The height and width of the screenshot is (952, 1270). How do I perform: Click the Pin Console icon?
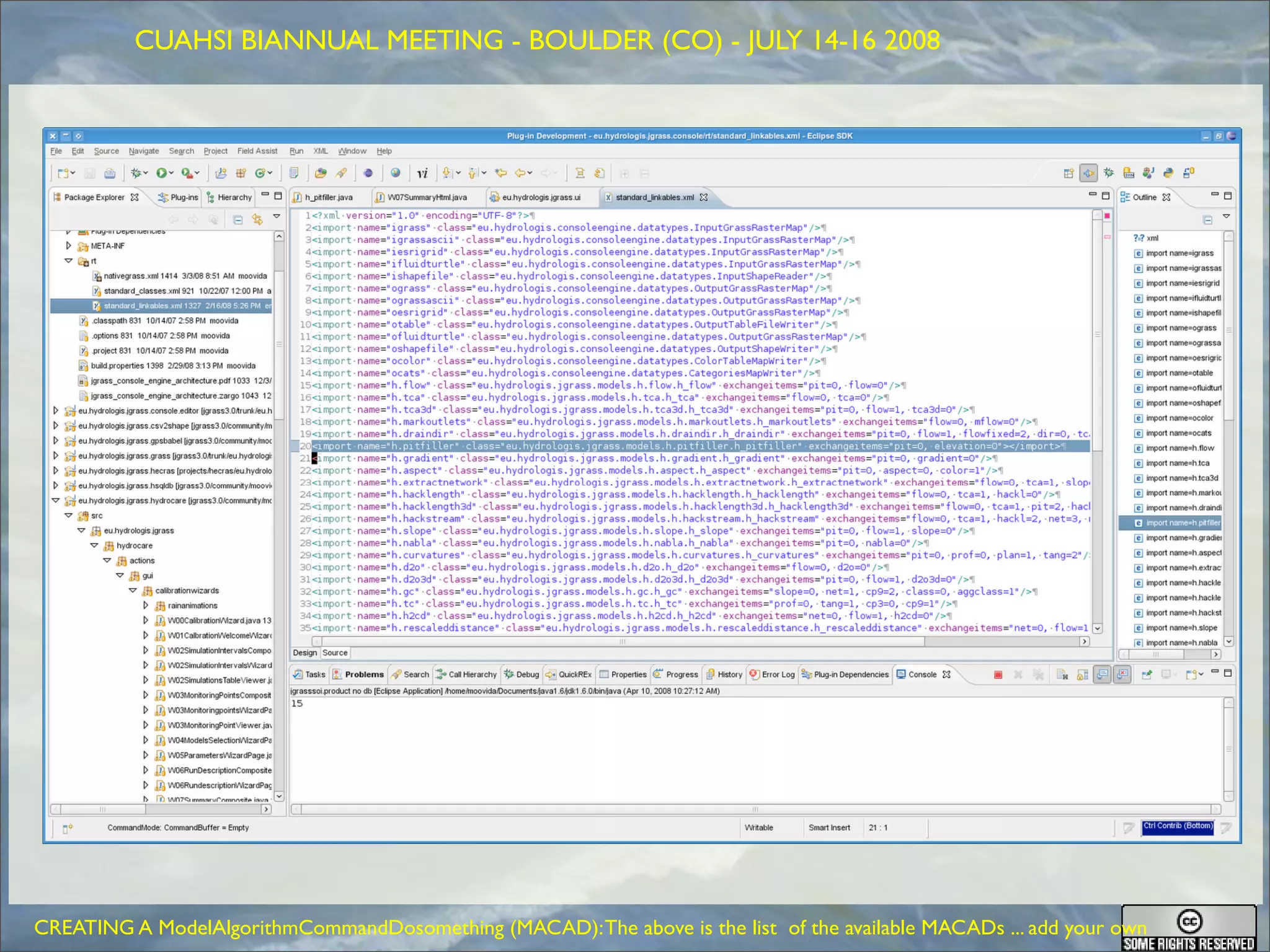point(1146,674)
